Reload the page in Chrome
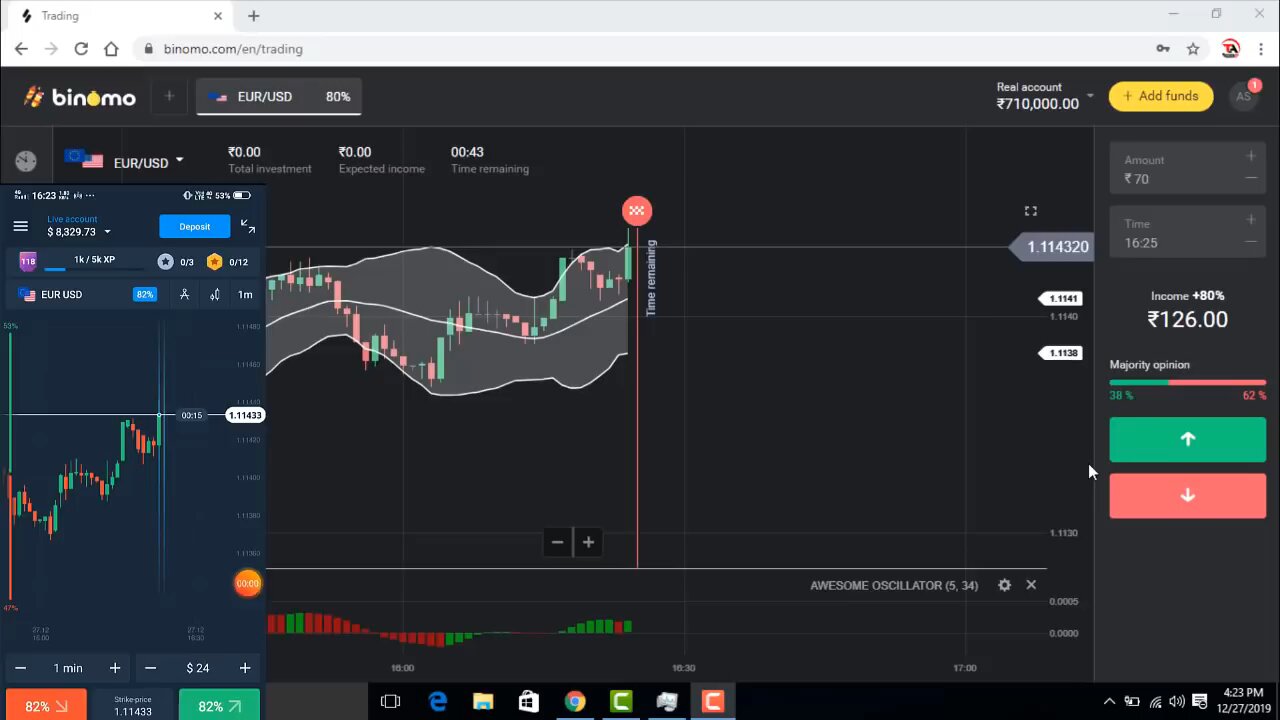 click(x=81, y=49)
